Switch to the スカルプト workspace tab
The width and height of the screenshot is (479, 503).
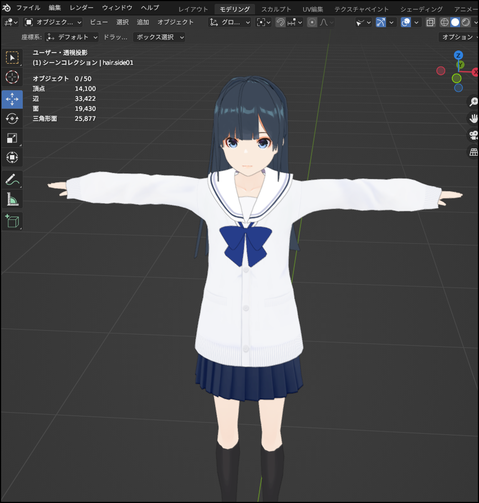pos(276,9)
